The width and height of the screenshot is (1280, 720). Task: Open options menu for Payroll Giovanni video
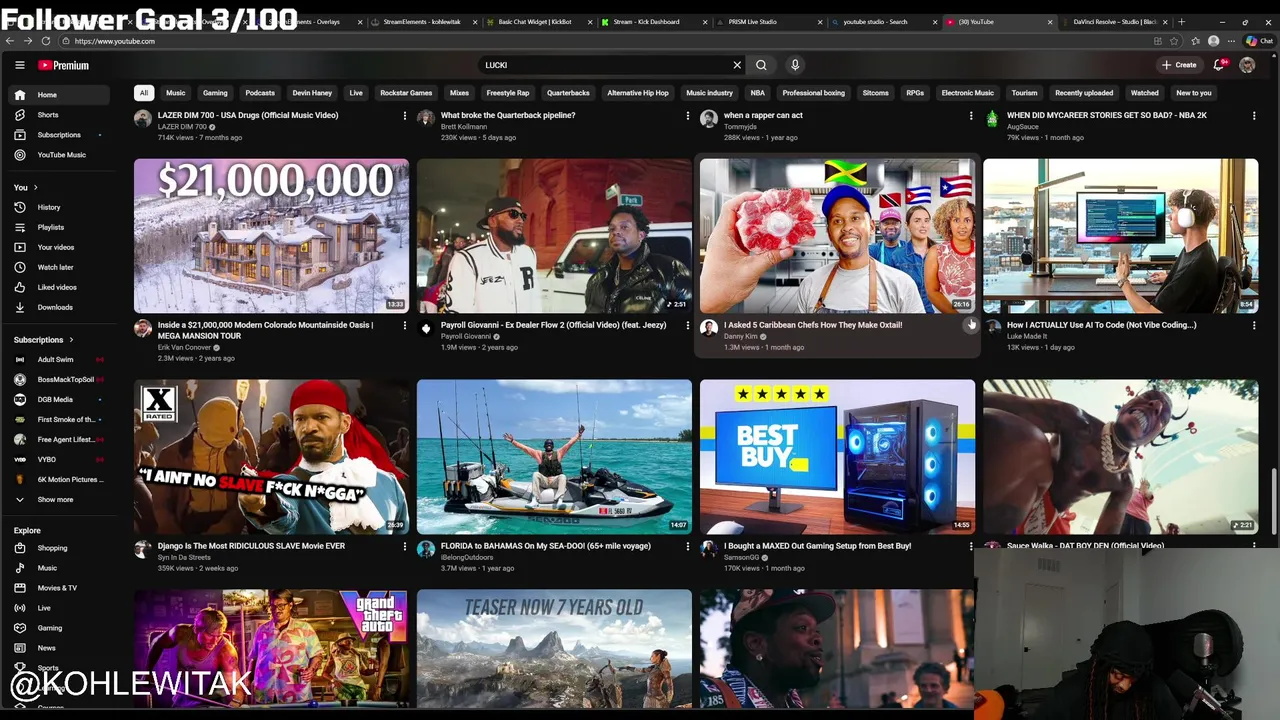click(687, 325)
